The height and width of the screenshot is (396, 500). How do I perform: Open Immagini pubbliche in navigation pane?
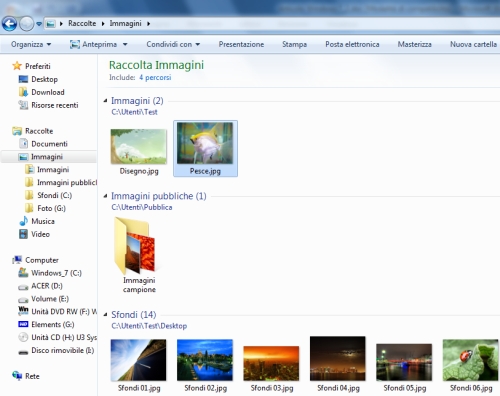click(61, 182)
